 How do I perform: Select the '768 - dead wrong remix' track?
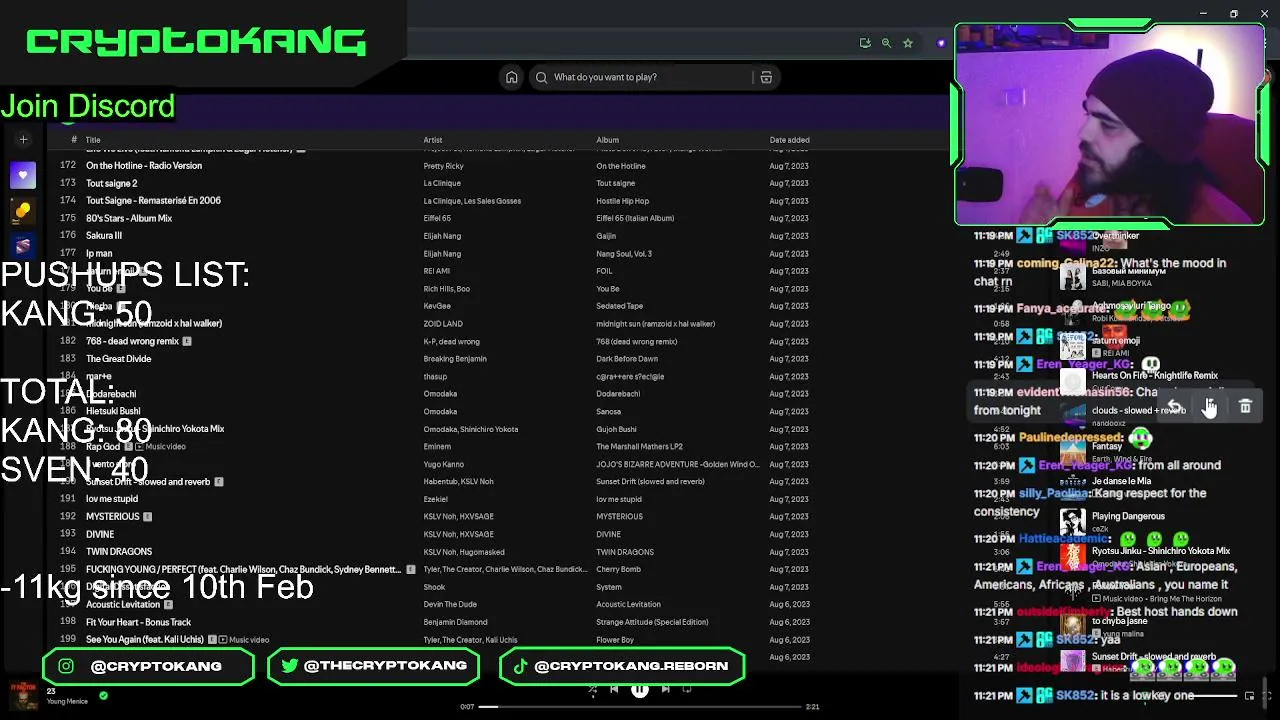coord(132,341)
